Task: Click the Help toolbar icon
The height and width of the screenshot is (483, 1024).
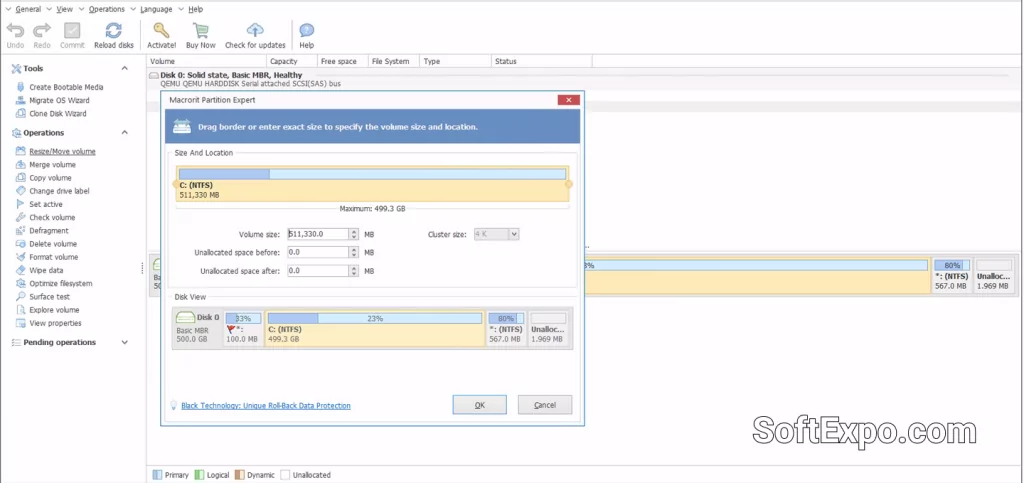Action: tap(307, 30)
